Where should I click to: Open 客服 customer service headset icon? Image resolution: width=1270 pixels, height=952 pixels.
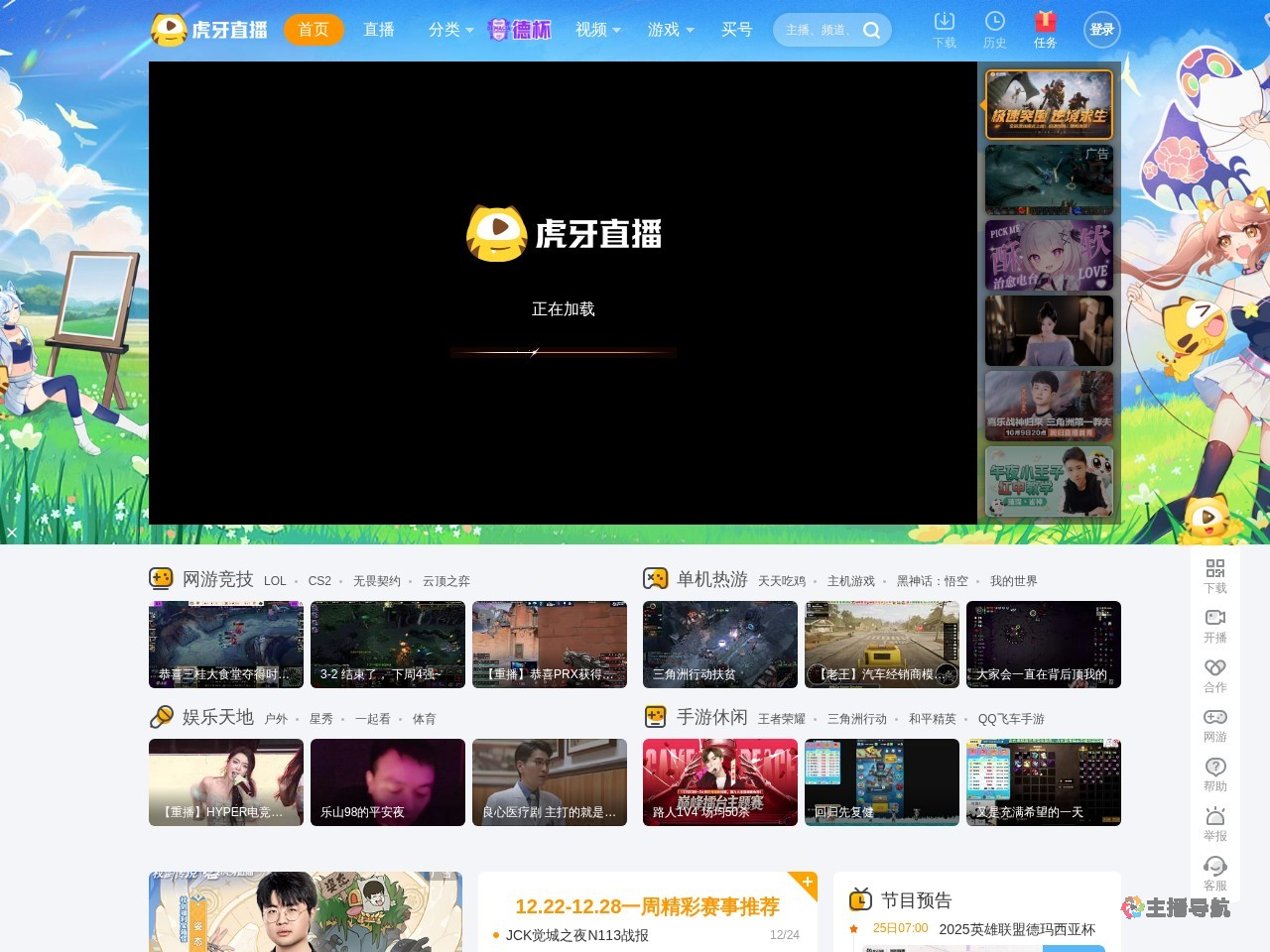point(1214,866)
